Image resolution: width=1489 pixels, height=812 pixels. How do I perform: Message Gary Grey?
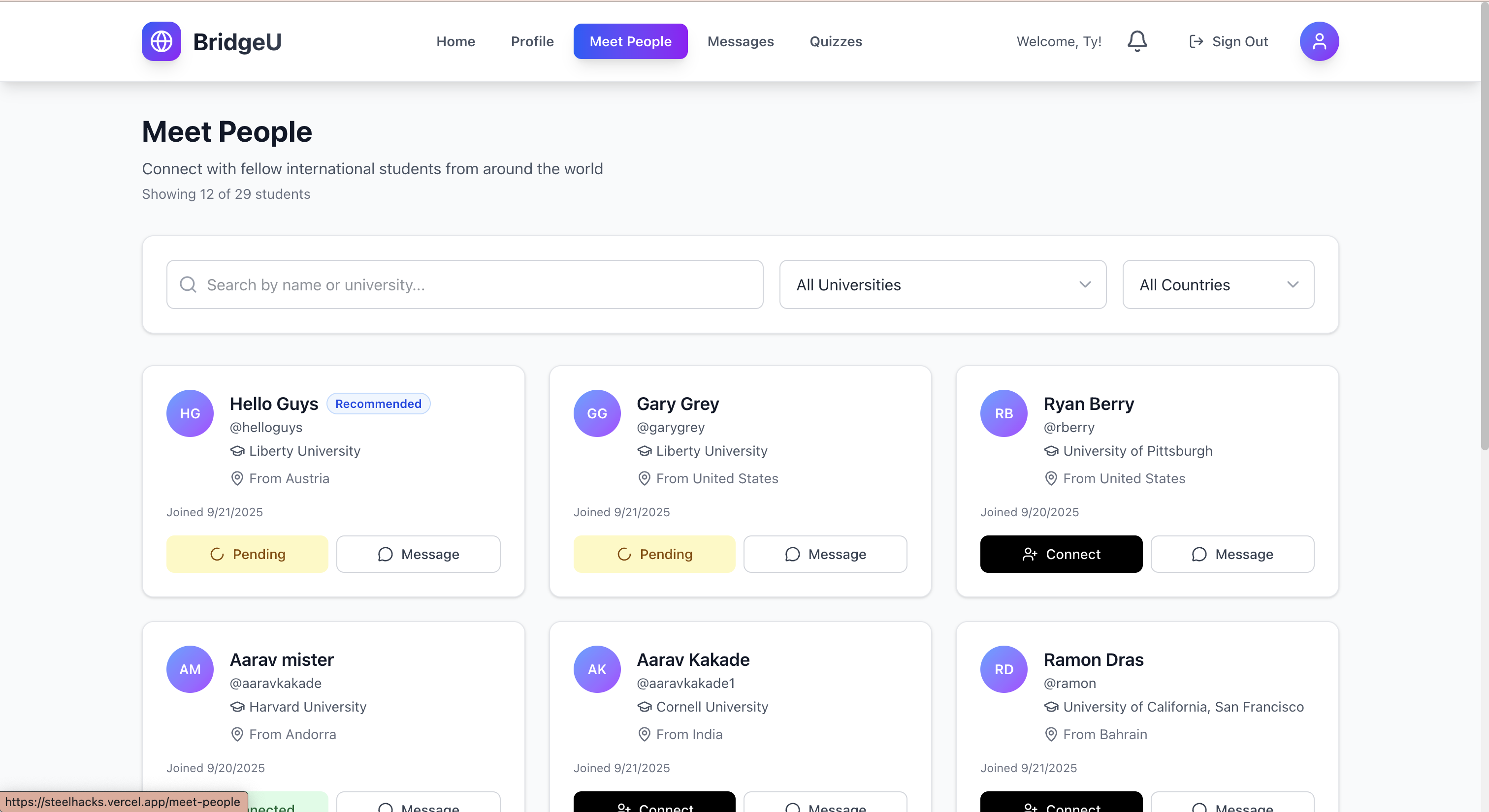tap(825, 555)
